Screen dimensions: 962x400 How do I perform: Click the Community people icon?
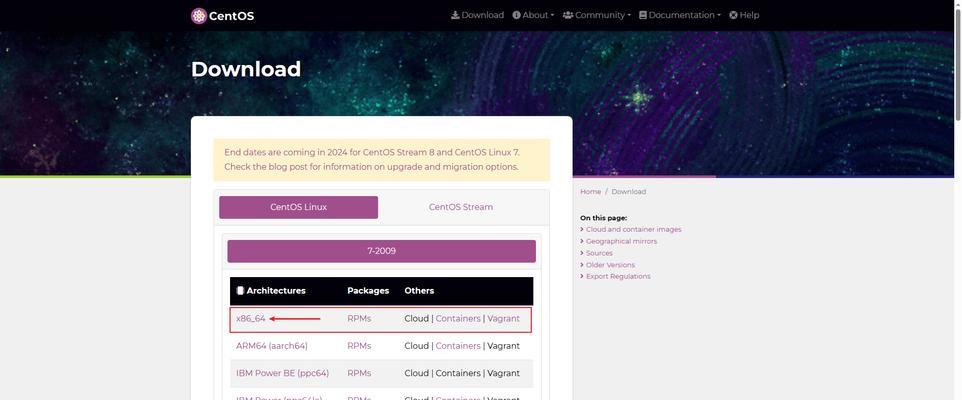coord(568,15)
